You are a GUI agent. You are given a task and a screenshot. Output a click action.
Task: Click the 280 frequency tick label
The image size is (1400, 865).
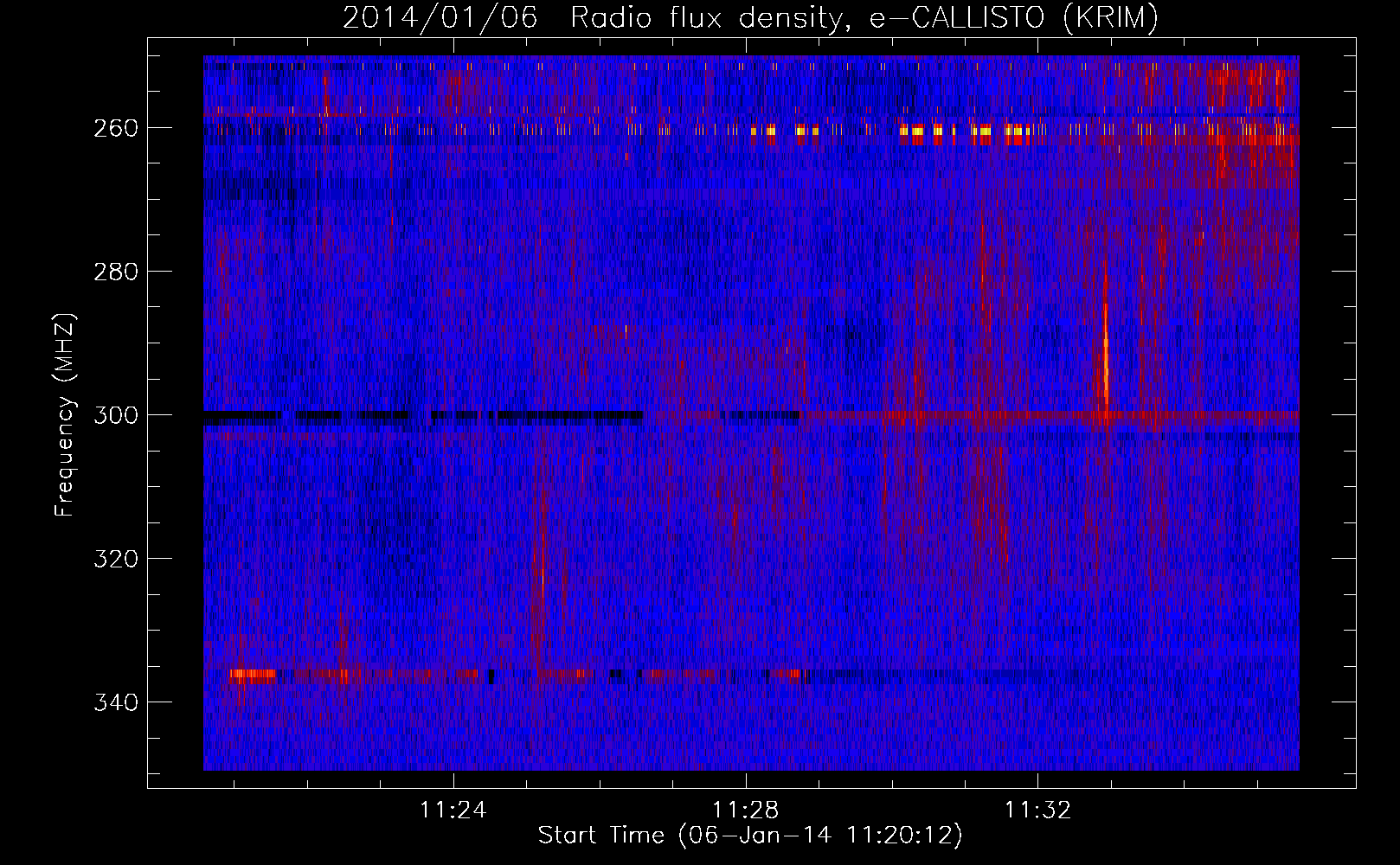pyautogui.click(x=116, y=272)
